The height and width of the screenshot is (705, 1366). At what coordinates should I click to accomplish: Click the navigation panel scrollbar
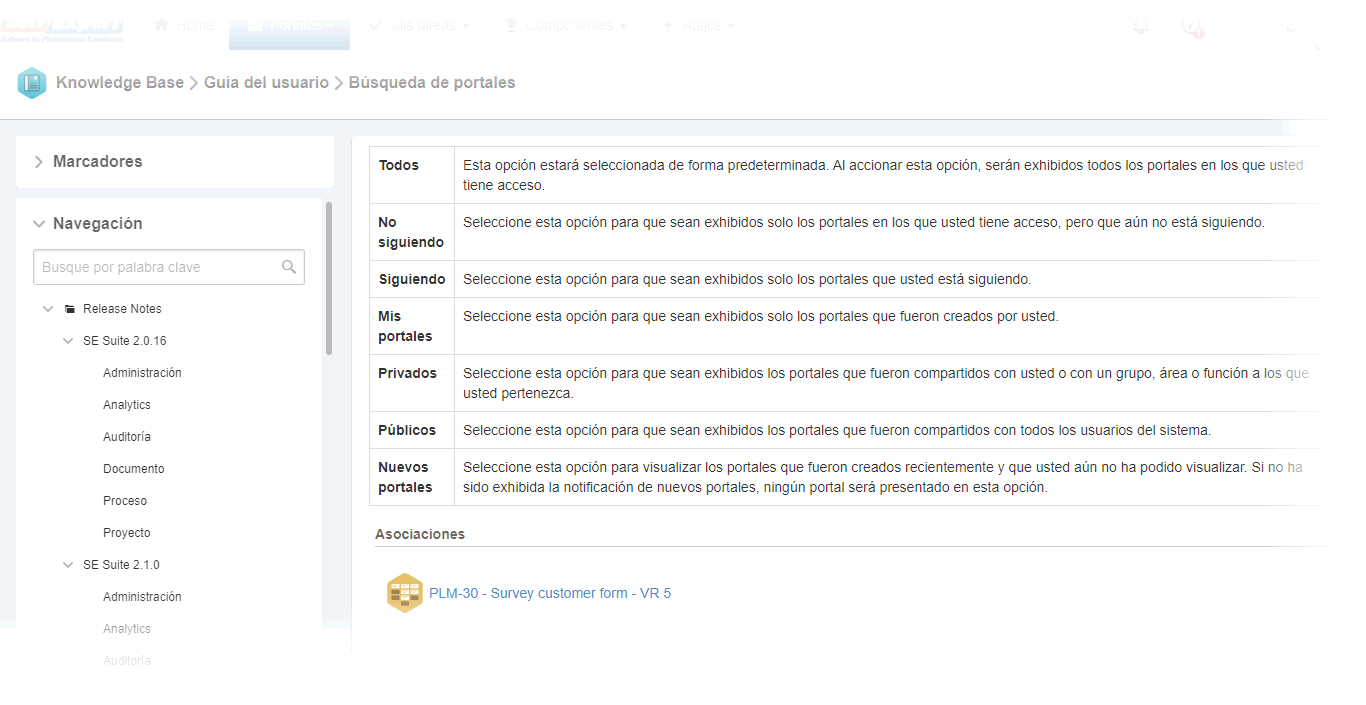click(x=329, y=279)
